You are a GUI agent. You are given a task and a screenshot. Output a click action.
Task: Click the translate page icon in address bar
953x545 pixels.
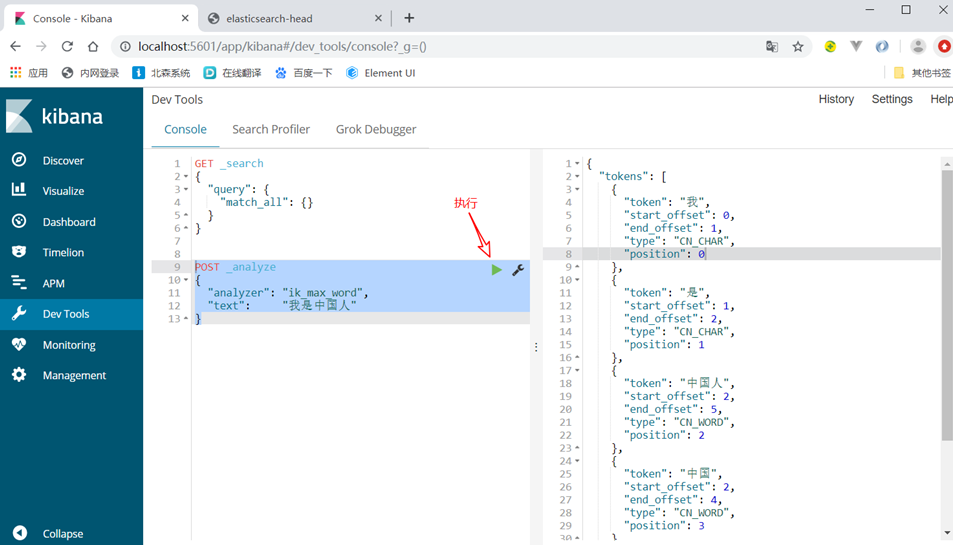click(772, 46)
